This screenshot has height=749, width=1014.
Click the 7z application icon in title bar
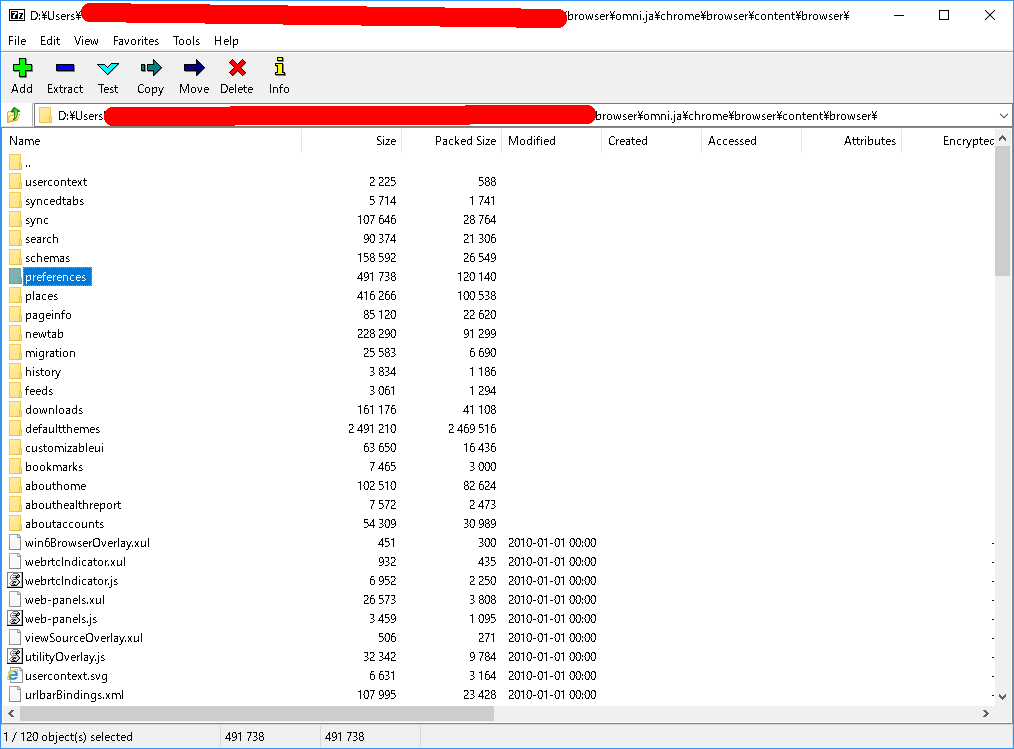point(17,16)
